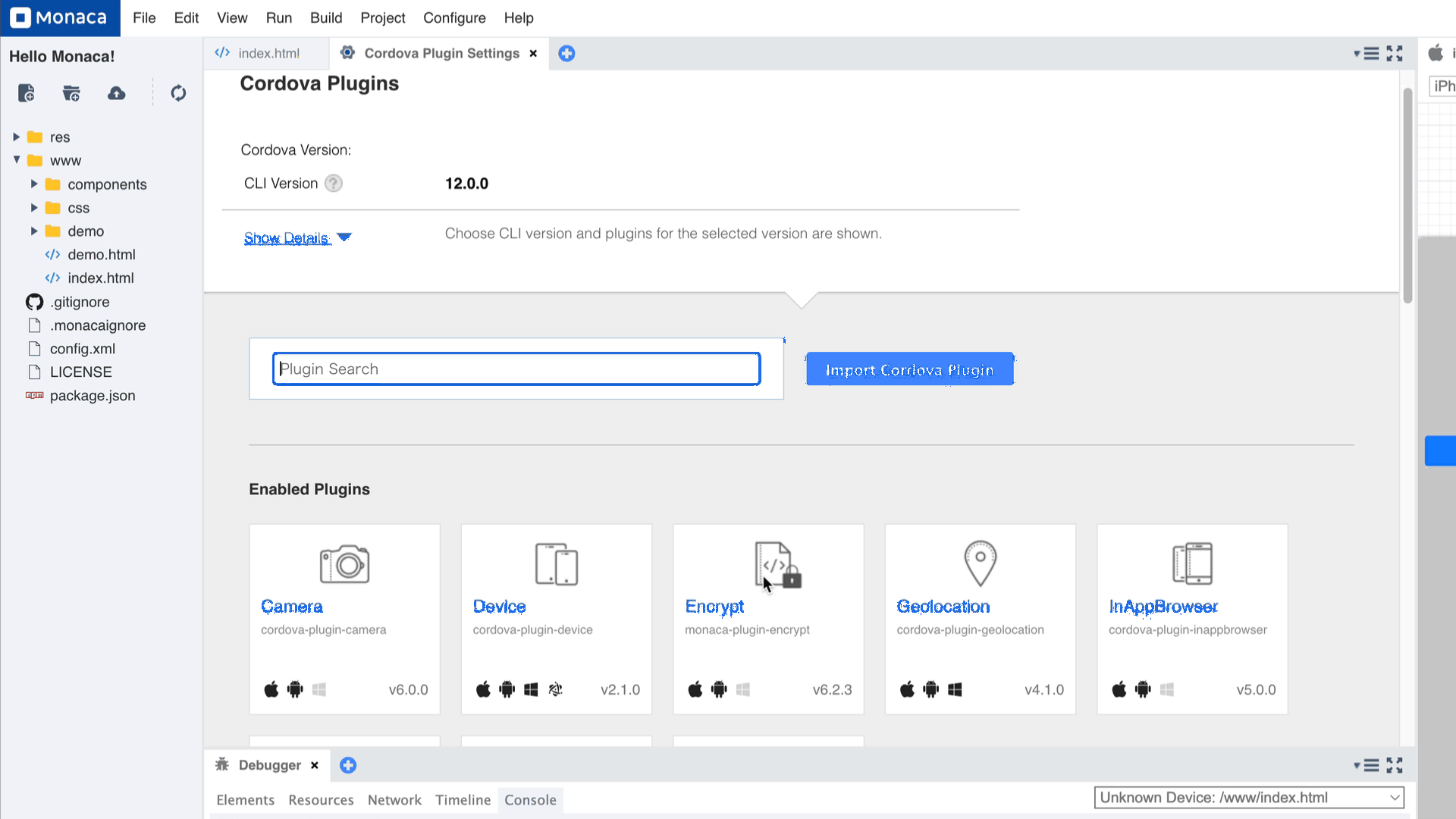Open the Encrypt plugin link
Image resolution: width=1456 pixels, height=819 pixels.
click(714, 607)
